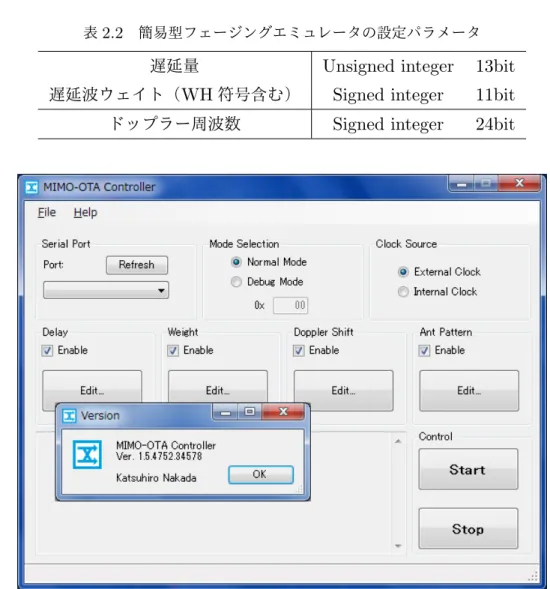This screenshot has width=550, height=589.
Task: Minimize the MIMO-OTA Controller window
Action: pyautogui.click(x=461, y=184)
